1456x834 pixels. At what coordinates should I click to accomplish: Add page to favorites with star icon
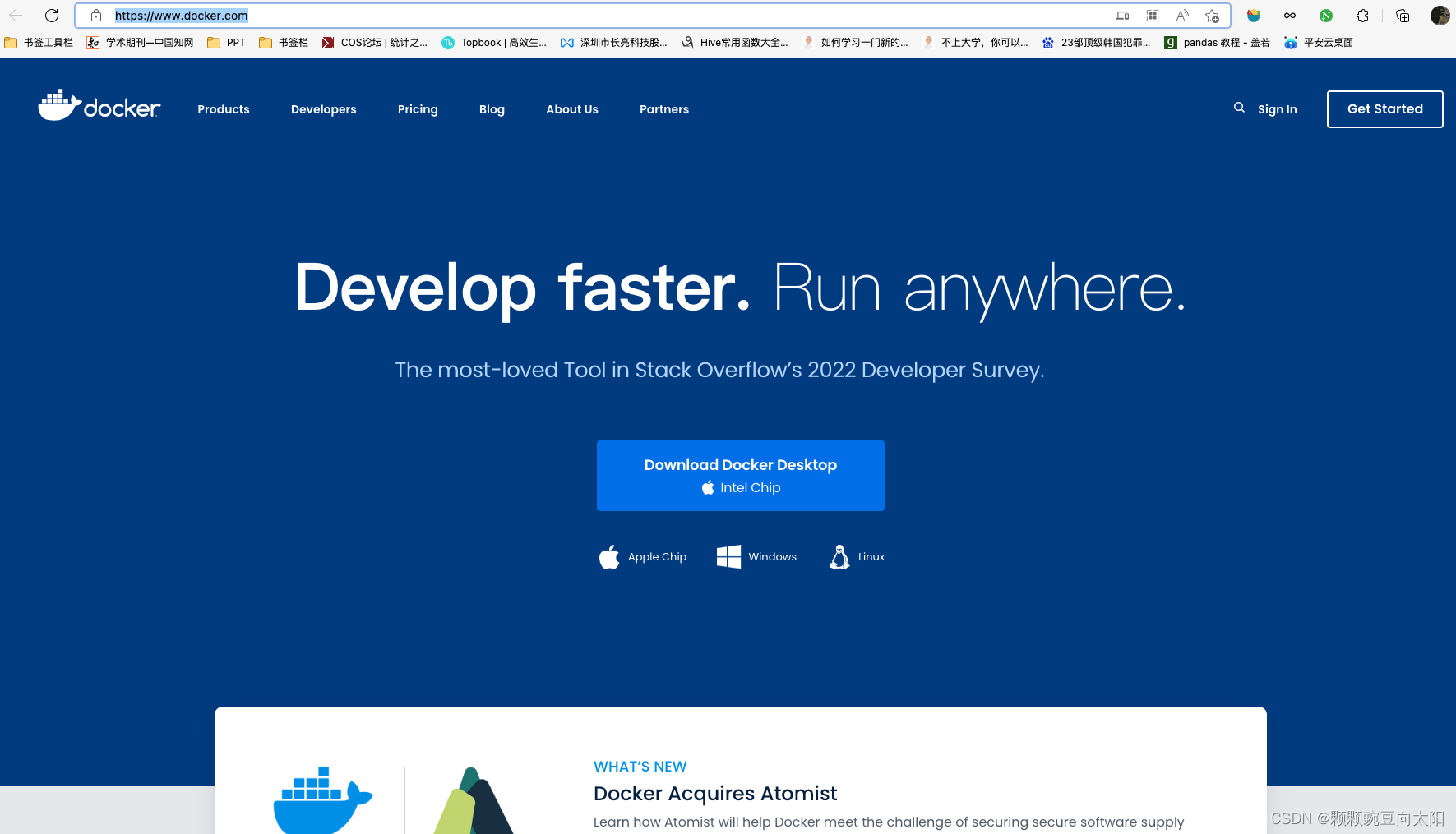(x=1212, y=16)
